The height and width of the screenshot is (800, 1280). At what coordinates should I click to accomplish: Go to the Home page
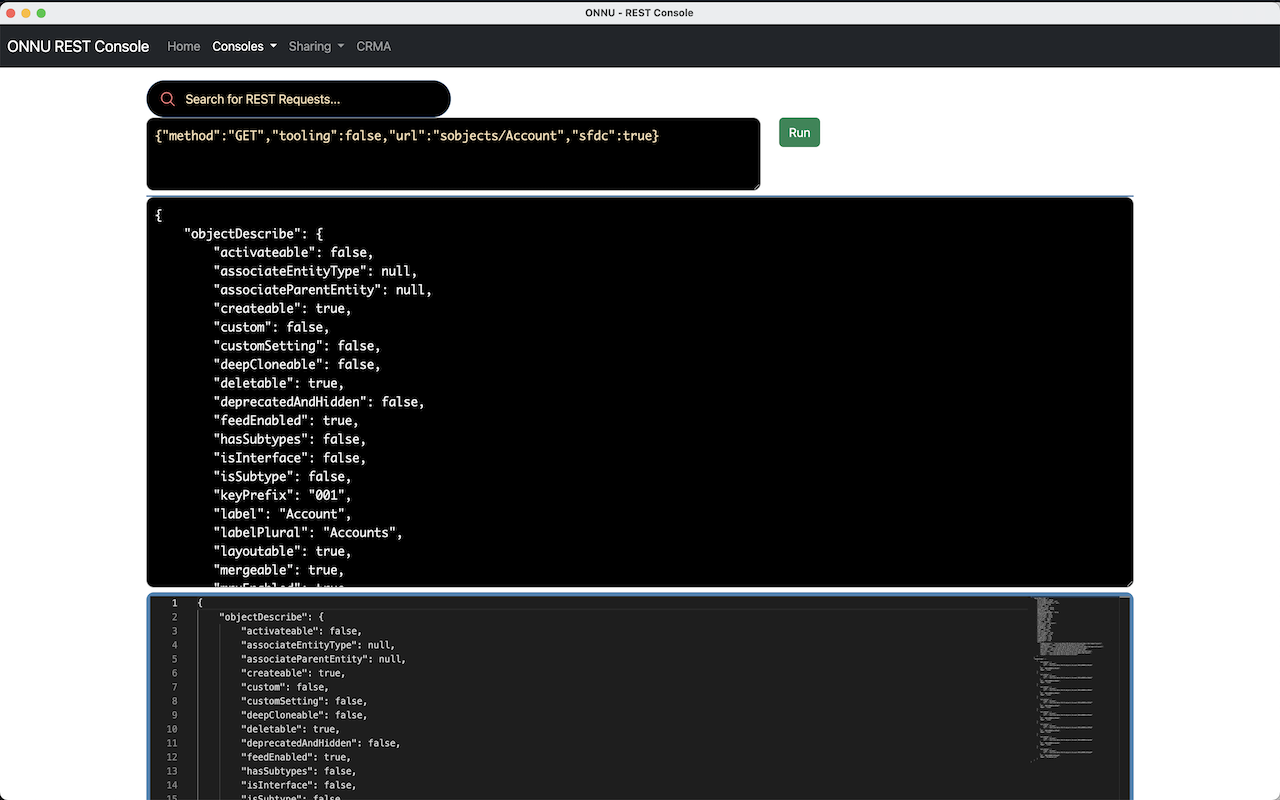click(183, 46)
